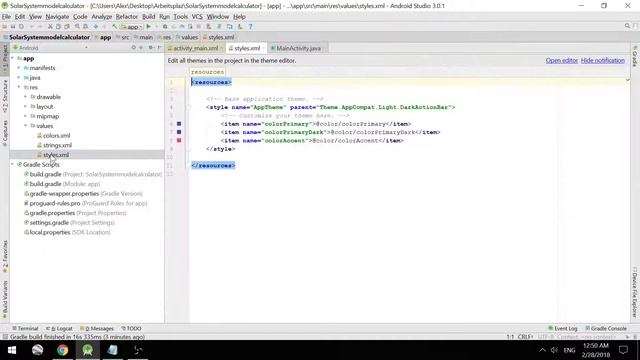The image size is (640, 360).
Task: Click the Synchronize toolbar icon
Action: 21,27
